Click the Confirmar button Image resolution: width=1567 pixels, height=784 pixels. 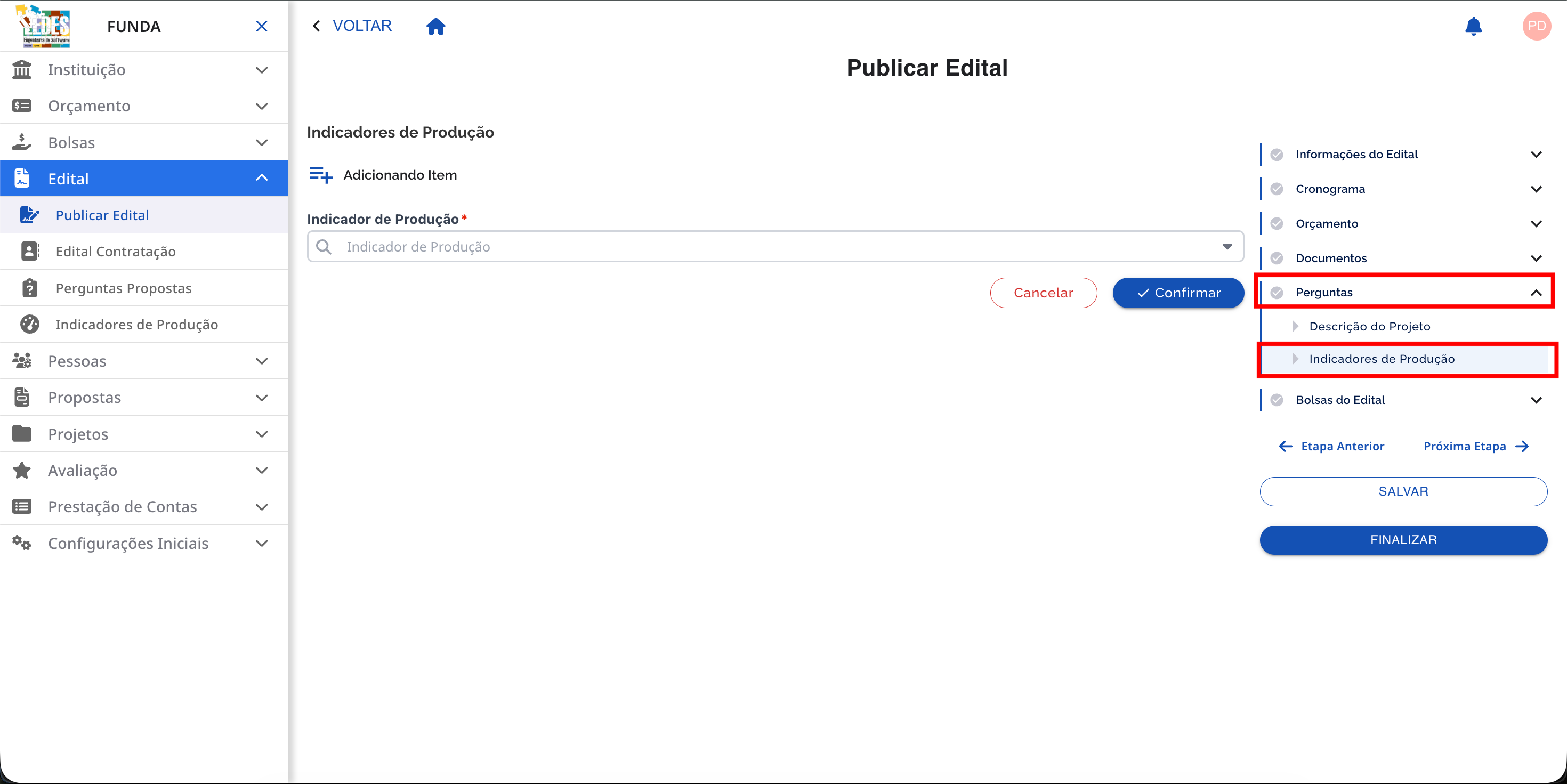point(1178,293)
